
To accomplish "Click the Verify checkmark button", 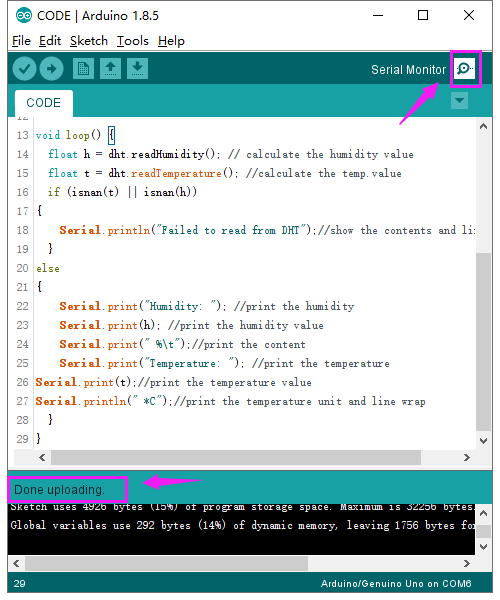I will (24, 69).
